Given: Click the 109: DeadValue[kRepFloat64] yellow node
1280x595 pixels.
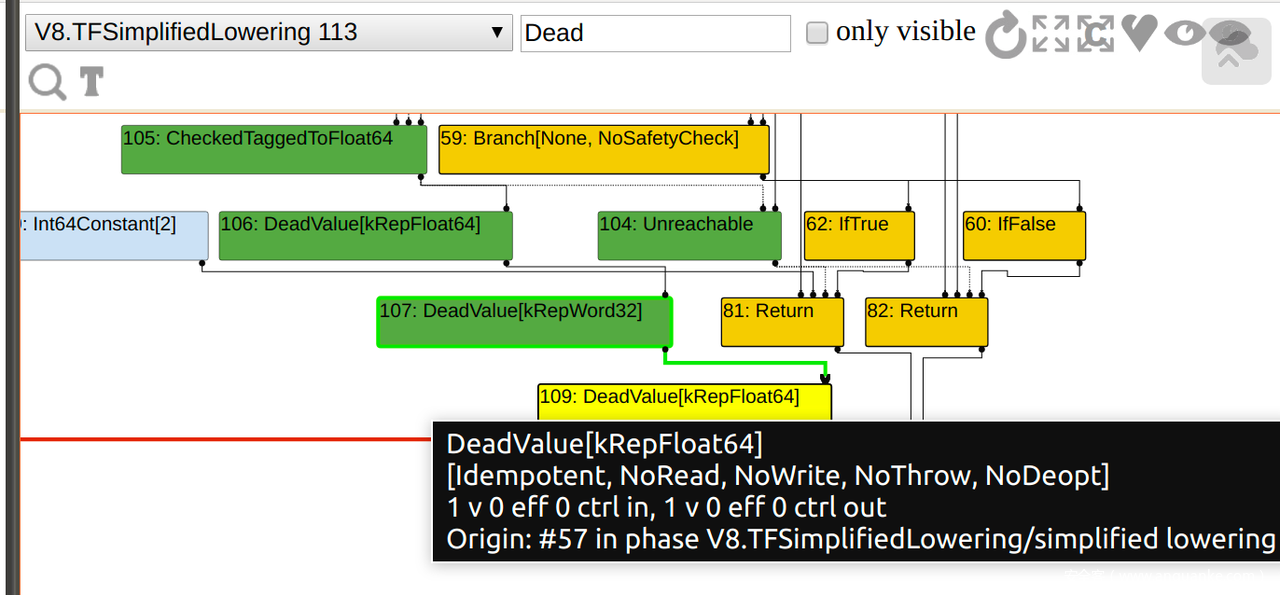Looking at the screenshot, I should pos(684,400).
